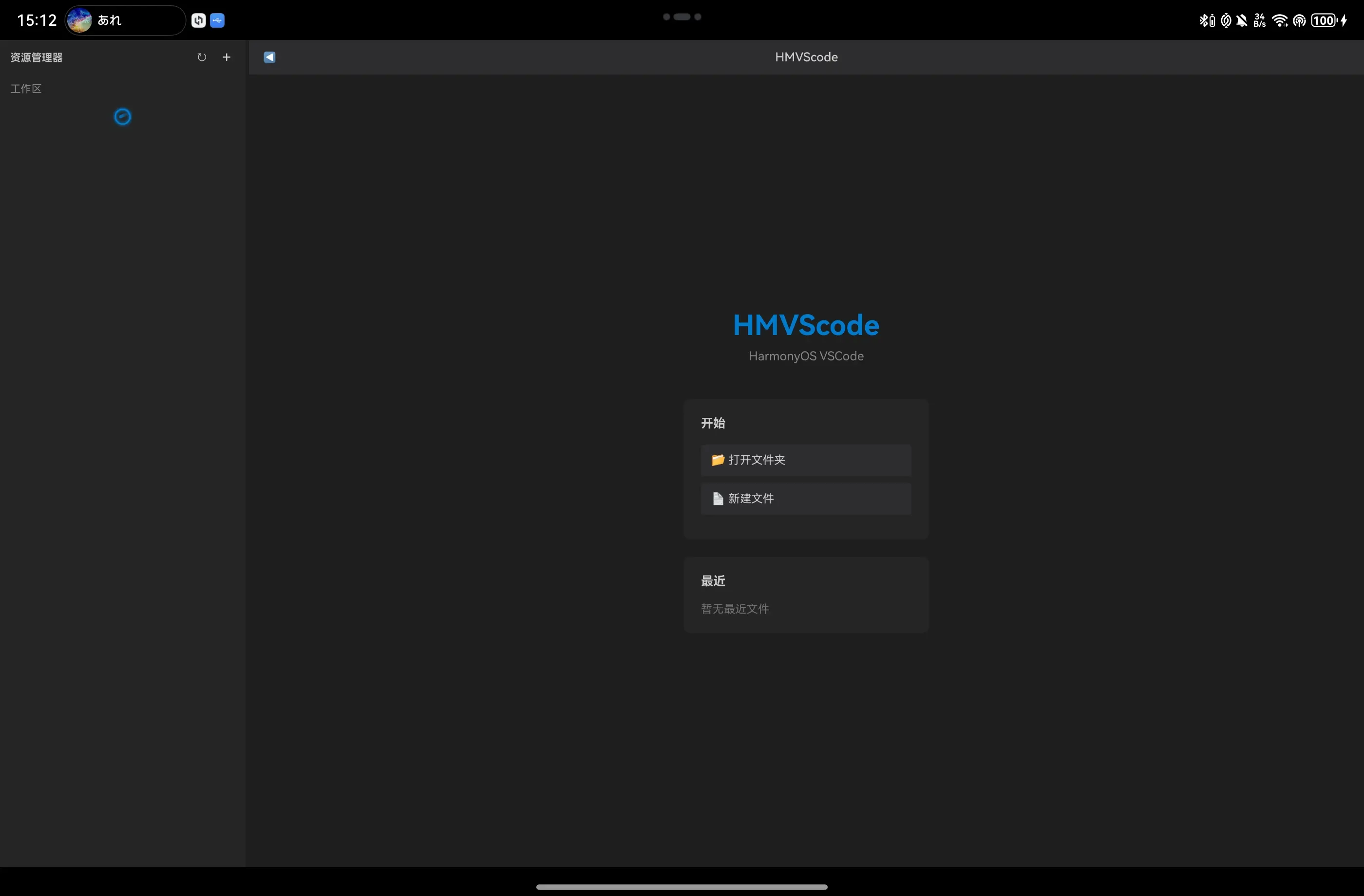Click the 资源管理器 panel title
Screen dimensions: 1364x896
[36, 57]
